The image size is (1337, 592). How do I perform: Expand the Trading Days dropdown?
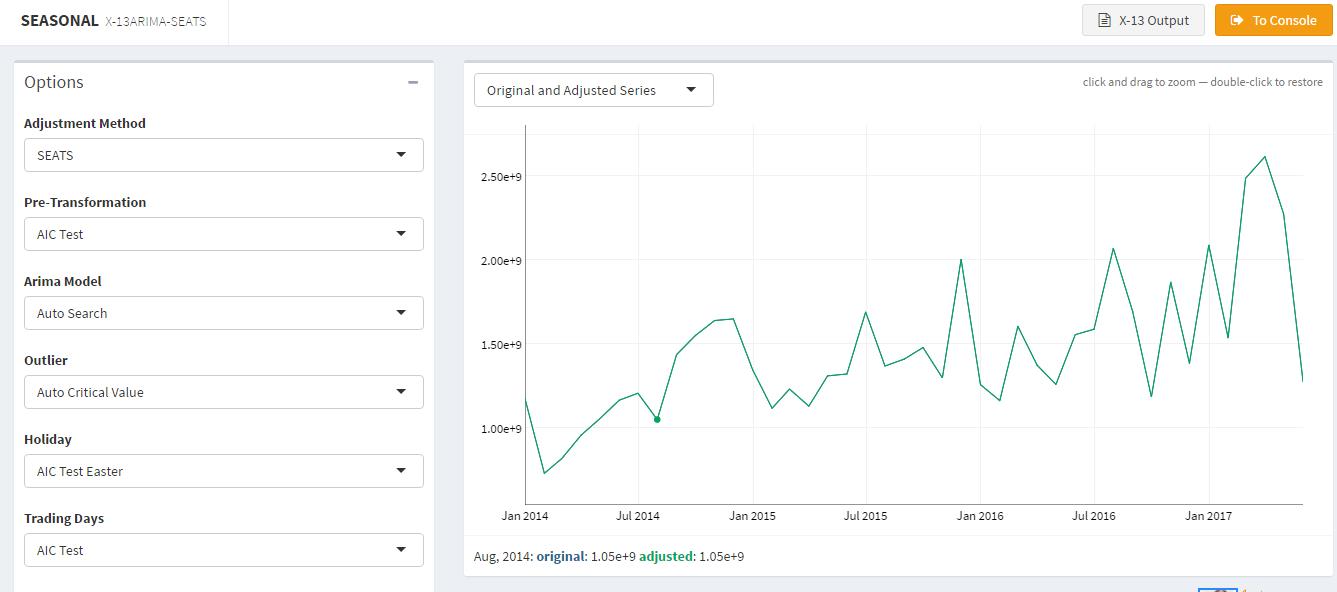[223, 550]
